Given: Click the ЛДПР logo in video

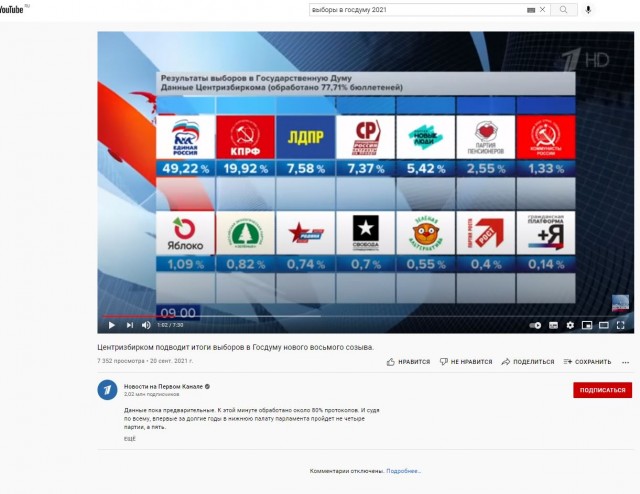Looking at the screenshot, I should point(306,137).
